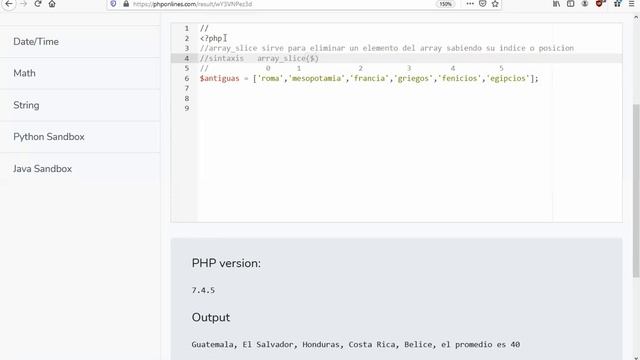Screen dimensions: 640x360
Task: Open the Firefox hamburger menu
Action: 631,4
